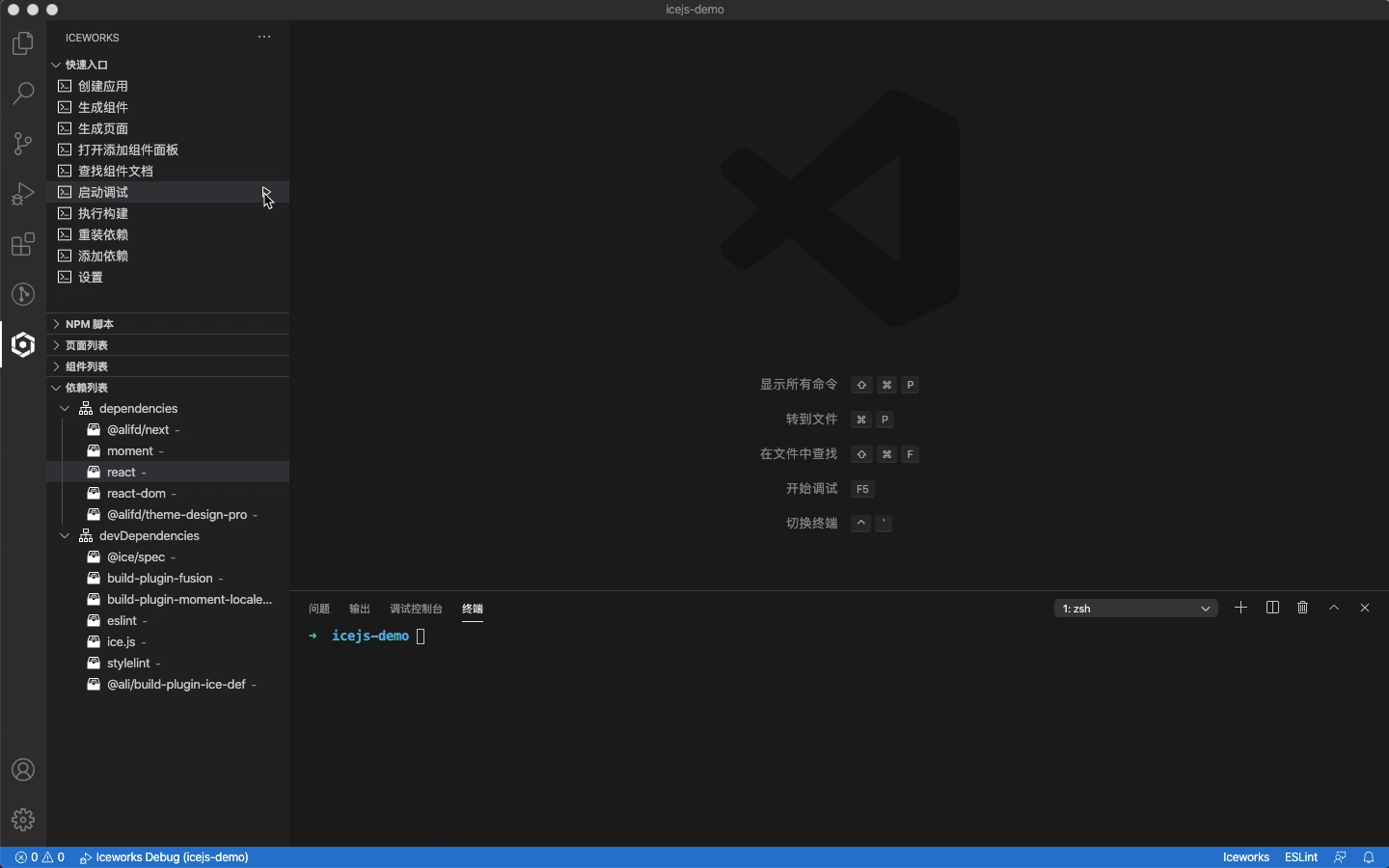Image resolution: width=1389 pixels, height=868 pixels.
Task: Switch to the 调试控制台 tab
Action: tap(416, 609)
